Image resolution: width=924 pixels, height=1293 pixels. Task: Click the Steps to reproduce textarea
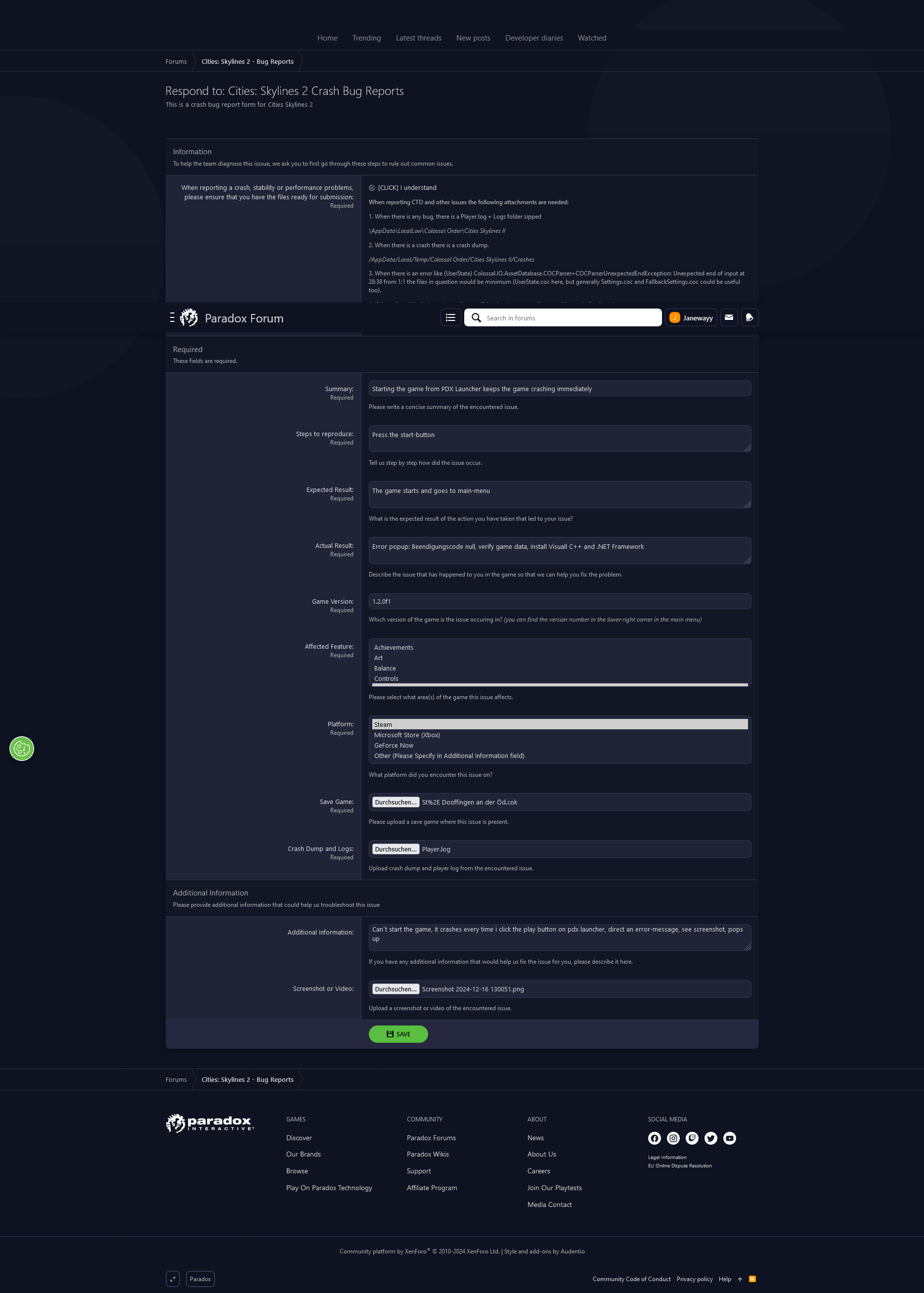coord(560,439)
